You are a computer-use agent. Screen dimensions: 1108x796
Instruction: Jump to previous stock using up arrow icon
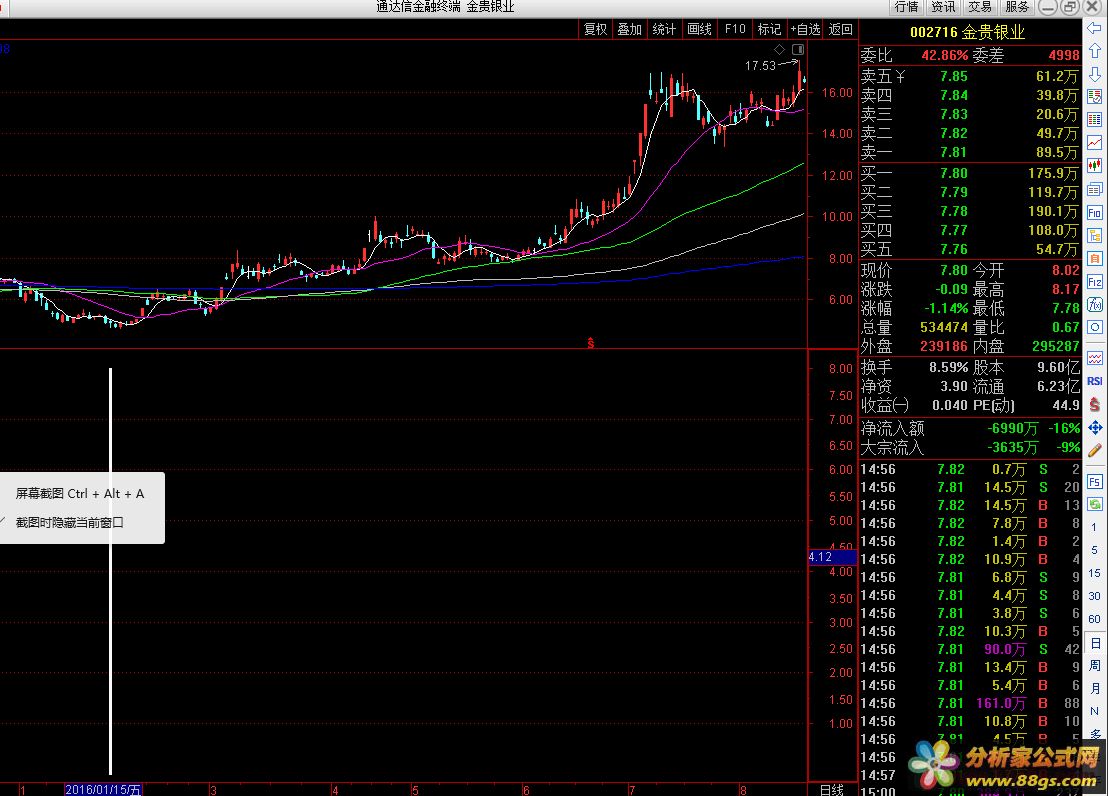pyautogui.click(x=1095, y=51)
